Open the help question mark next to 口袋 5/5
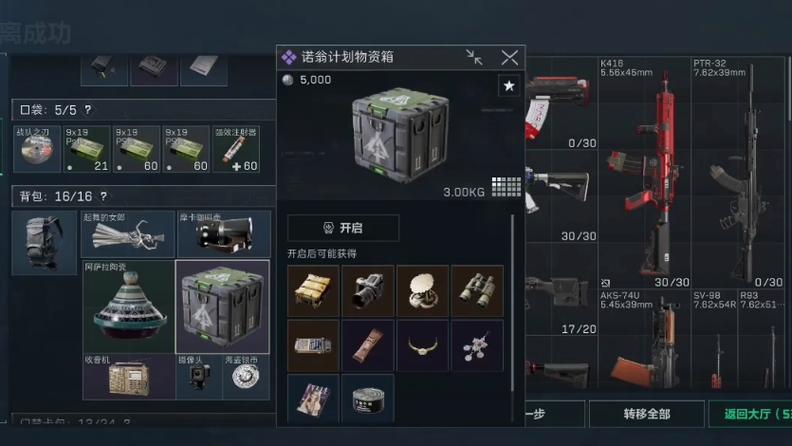792x446 pixels. [88, 110]
